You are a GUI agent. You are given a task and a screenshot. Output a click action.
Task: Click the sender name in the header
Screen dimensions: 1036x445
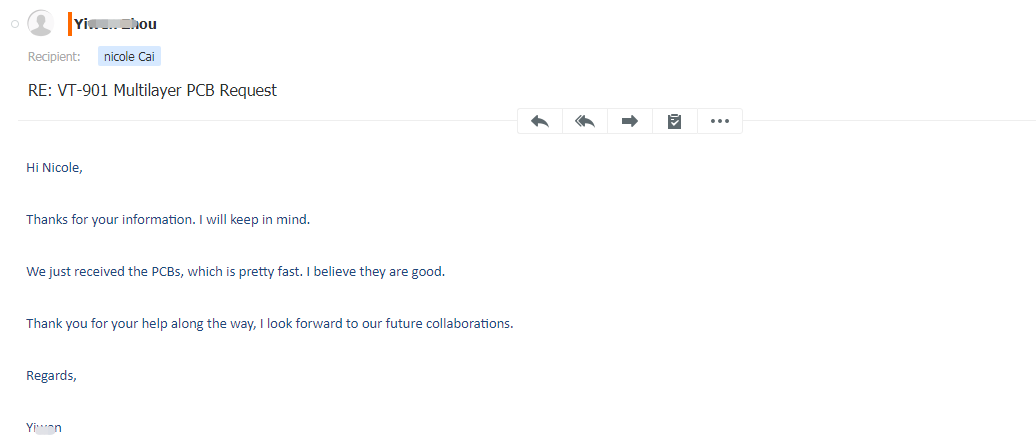coord(115,24)
